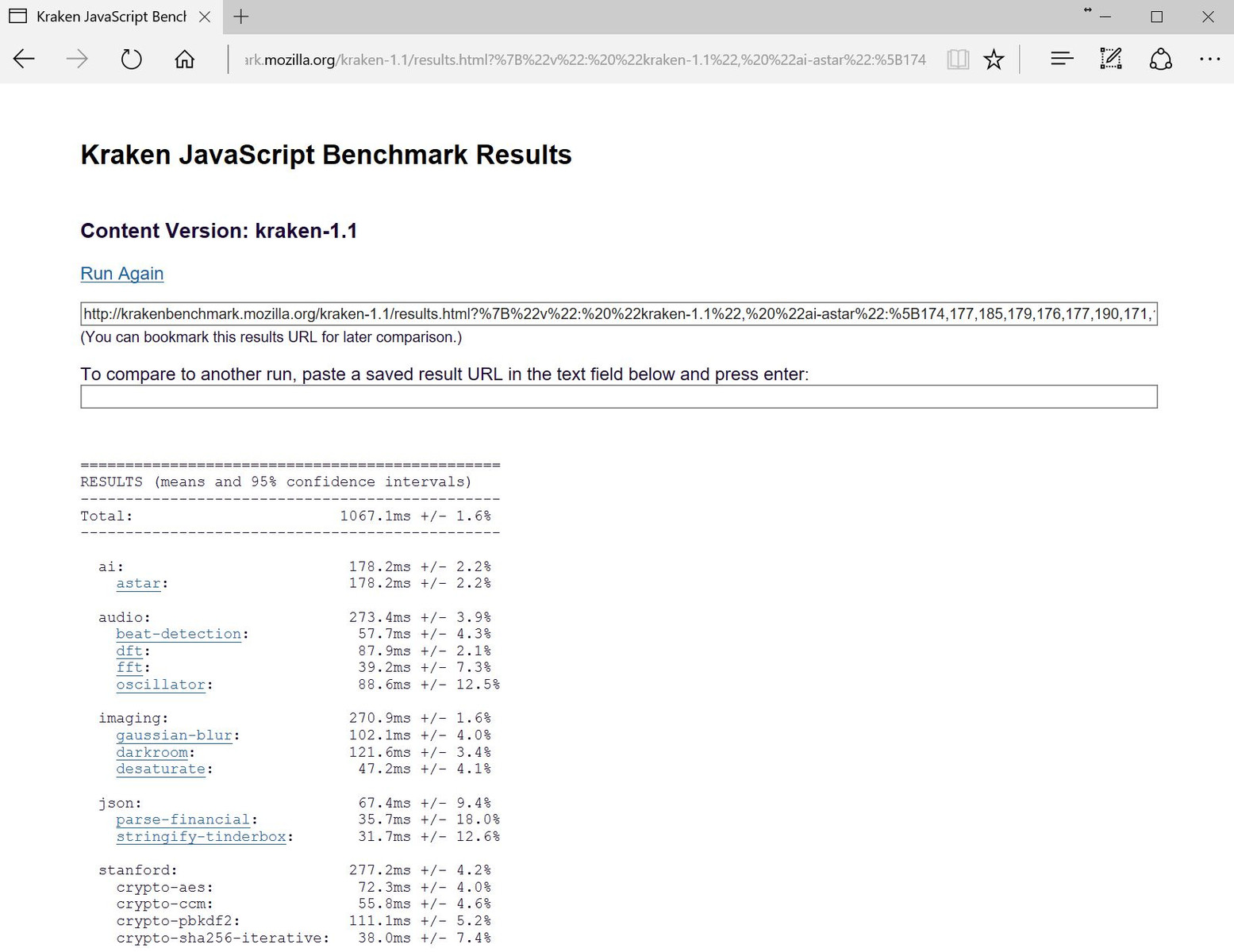Image resolution: width=1234 pixels, height=952 pixels.
Task: Open the oscillator test link
Action: (x=160, y=685)
